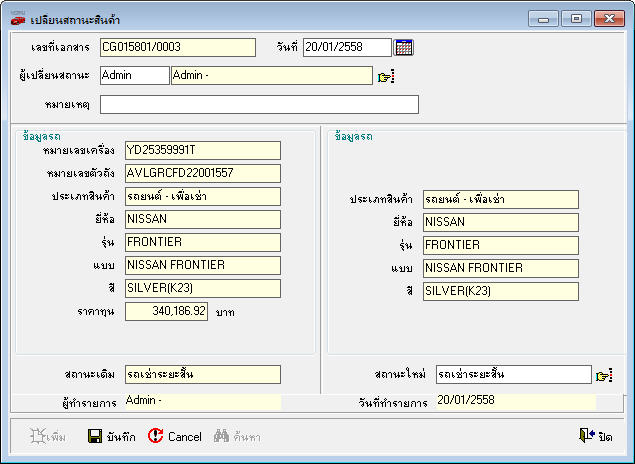The height and width of the screenshot is (464, 635).
Task: Close the window with the red X
Action: coord(609,19)
